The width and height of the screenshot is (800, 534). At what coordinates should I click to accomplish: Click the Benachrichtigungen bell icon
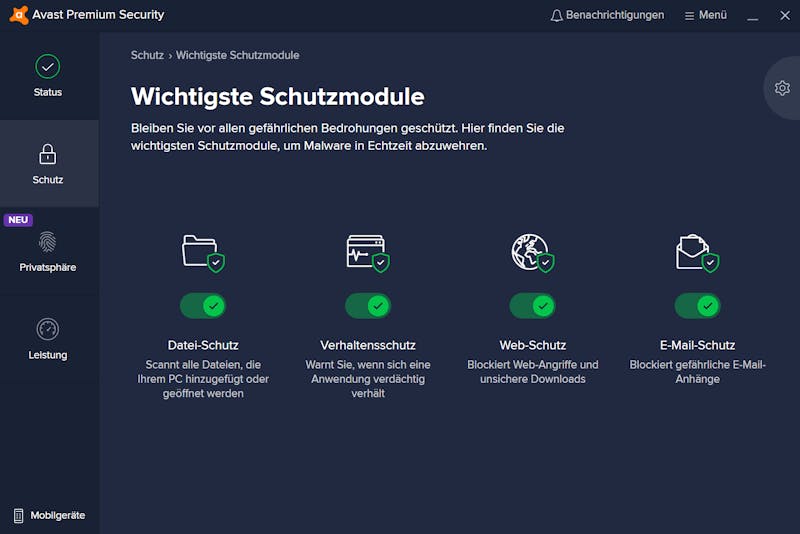(x=556, y=16)
